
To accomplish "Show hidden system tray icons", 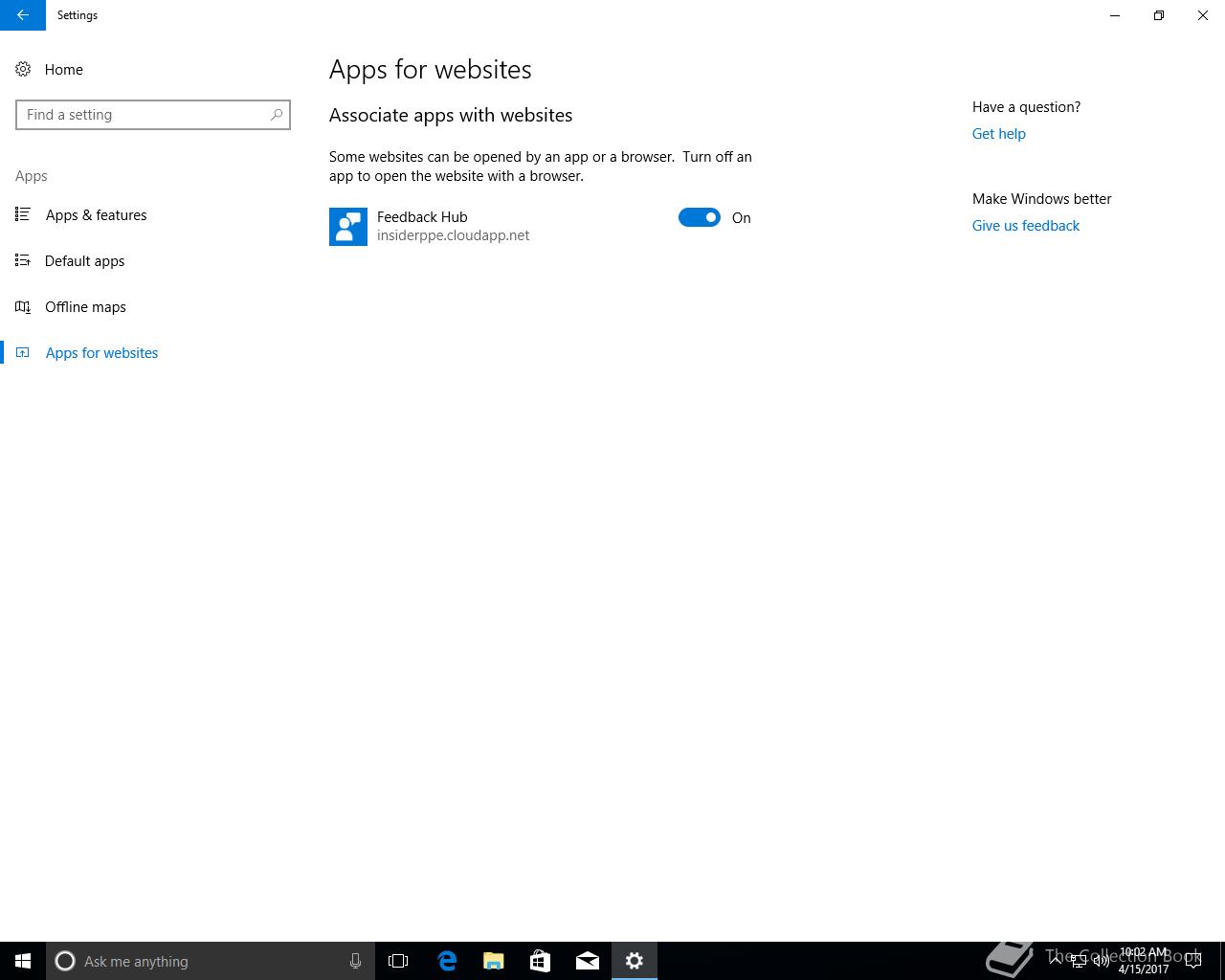I will [x=1056, y=961].
